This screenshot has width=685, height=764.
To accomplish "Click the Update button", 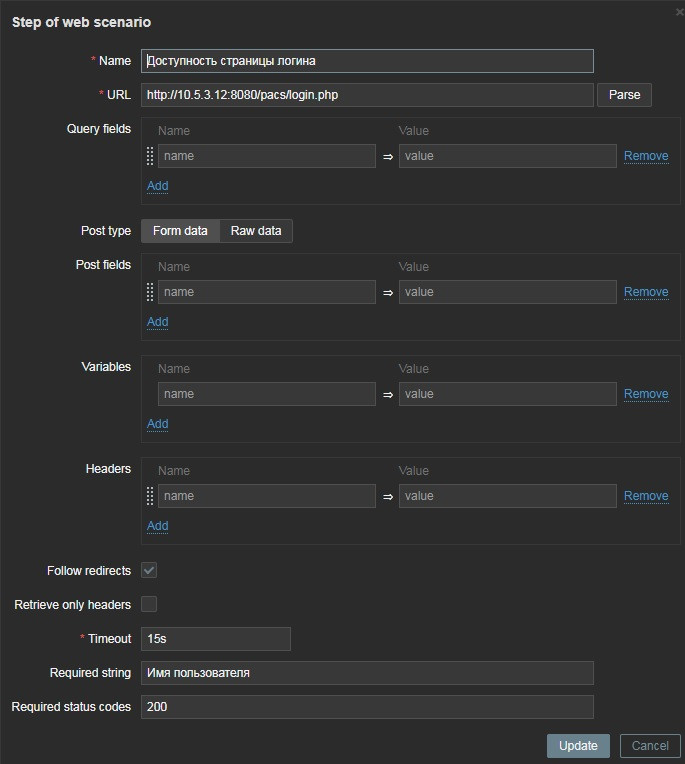I will coord(578,746).
